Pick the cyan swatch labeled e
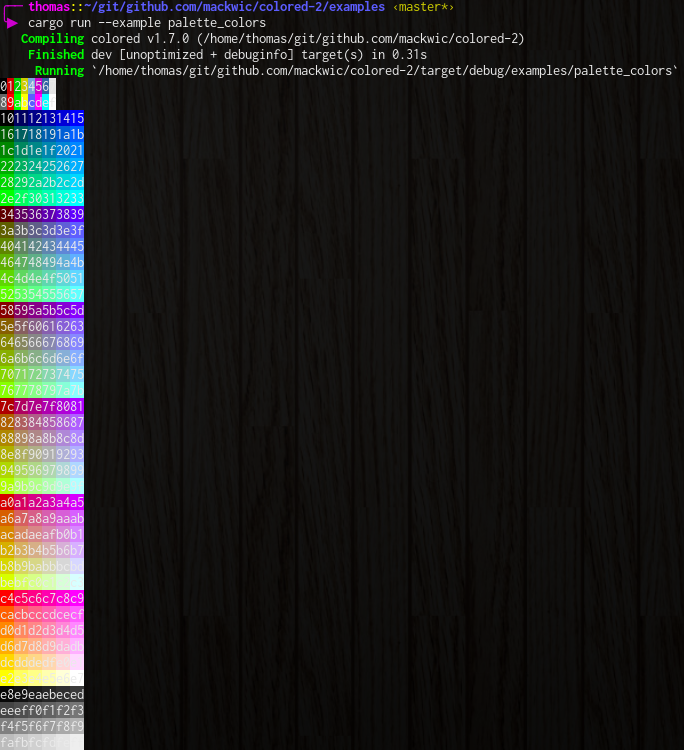The width and height of the screenshot is (684, 750). pyautogui.click(x=45, y=102)
